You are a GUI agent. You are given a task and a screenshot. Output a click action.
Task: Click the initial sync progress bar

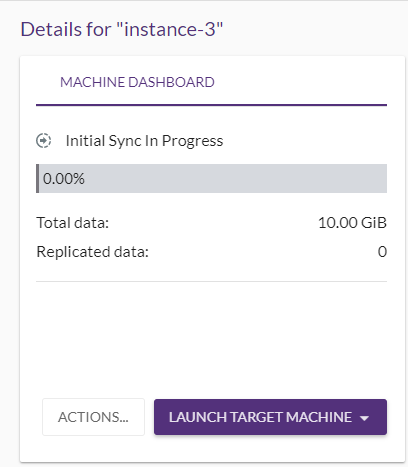pos(211,178)
